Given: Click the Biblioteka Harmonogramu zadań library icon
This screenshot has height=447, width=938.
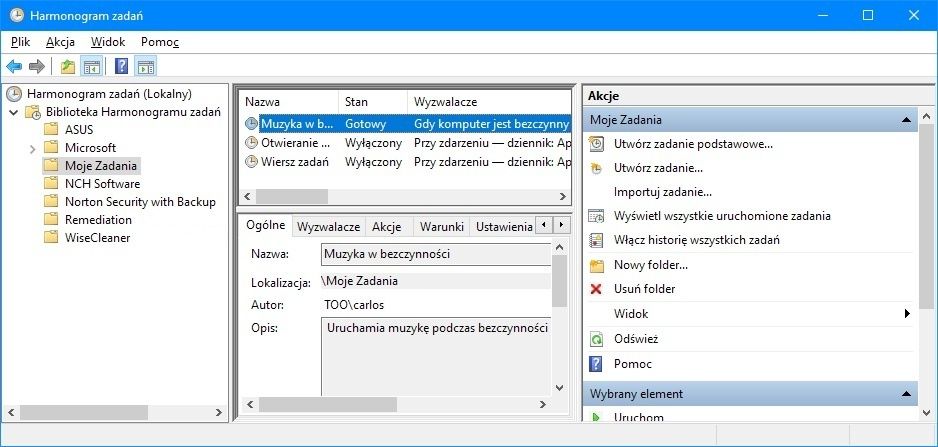Looking at the screenshot, I should pos(33,112).
